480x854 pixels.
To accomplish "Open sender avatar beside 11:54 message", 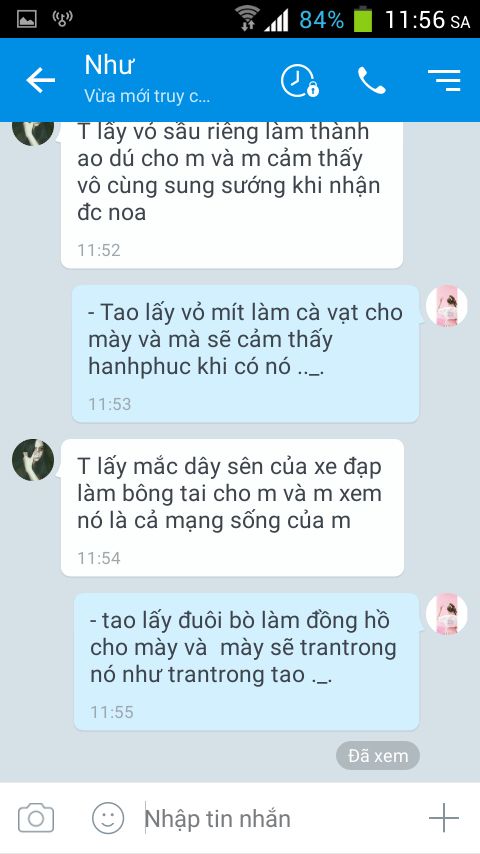I will (x=33, y=460).
